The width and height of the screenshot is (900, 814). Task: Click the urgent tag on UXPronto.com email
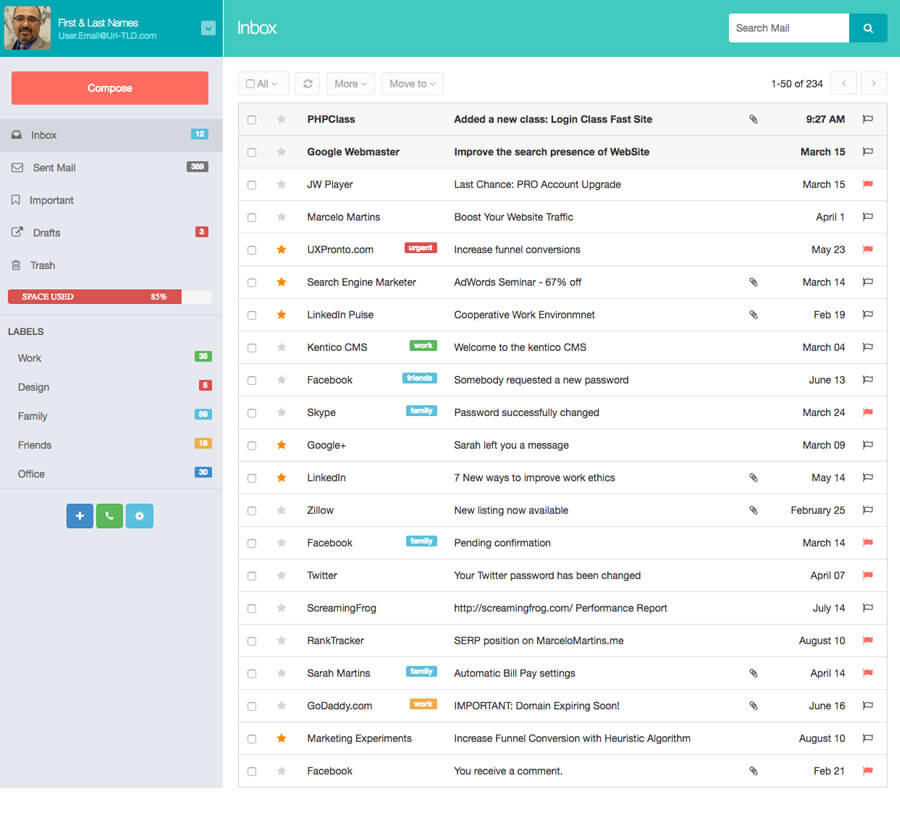(420, 248)
